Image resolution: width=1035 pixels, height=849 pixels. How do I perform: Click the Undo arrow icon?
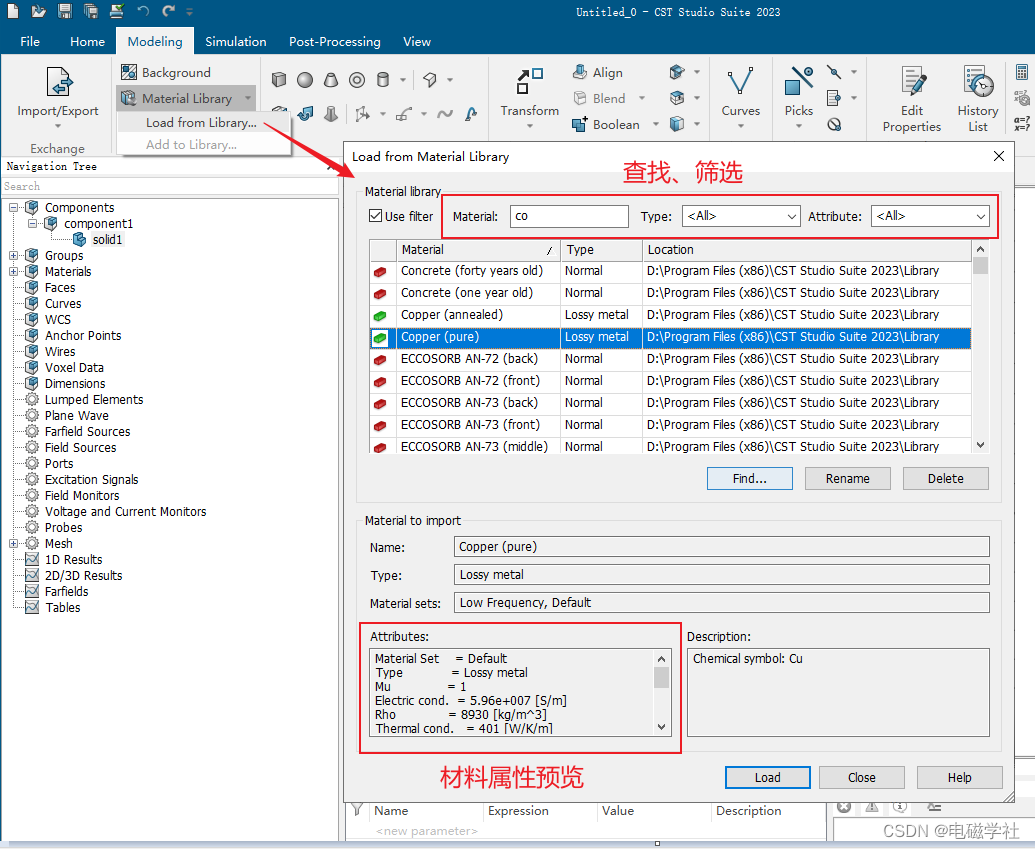pos(143,11)
